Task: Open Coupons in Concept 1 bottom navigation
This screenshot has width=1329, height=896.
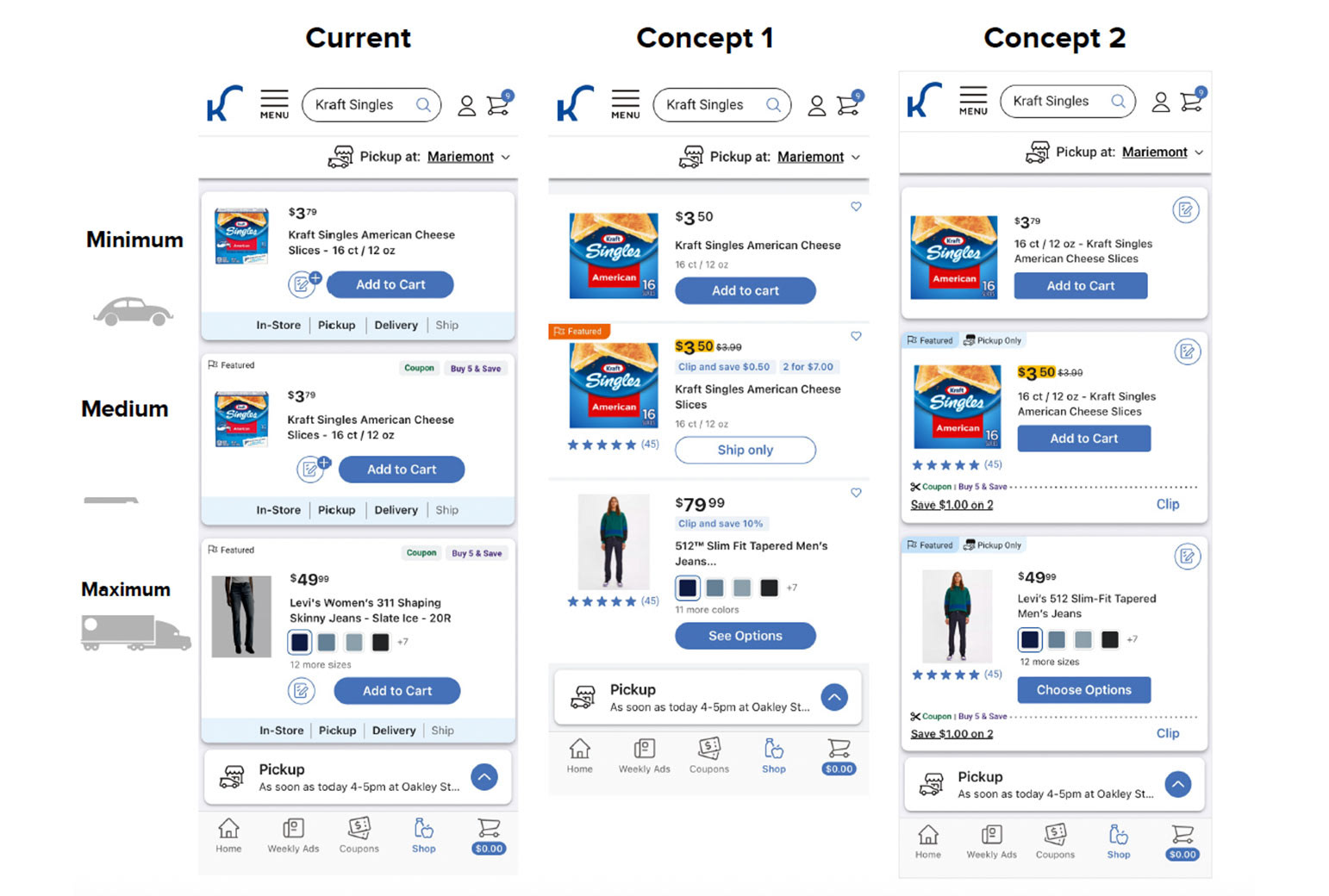Action: tap(708, 756)
